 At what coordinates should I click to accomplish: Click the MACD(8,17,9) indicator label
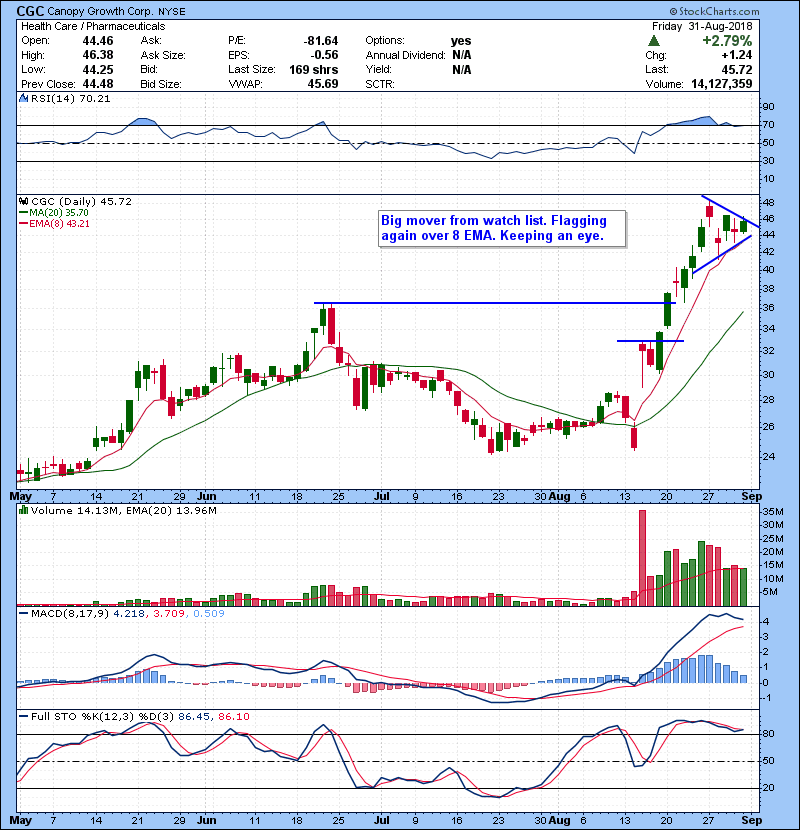(x=70, y=614)
